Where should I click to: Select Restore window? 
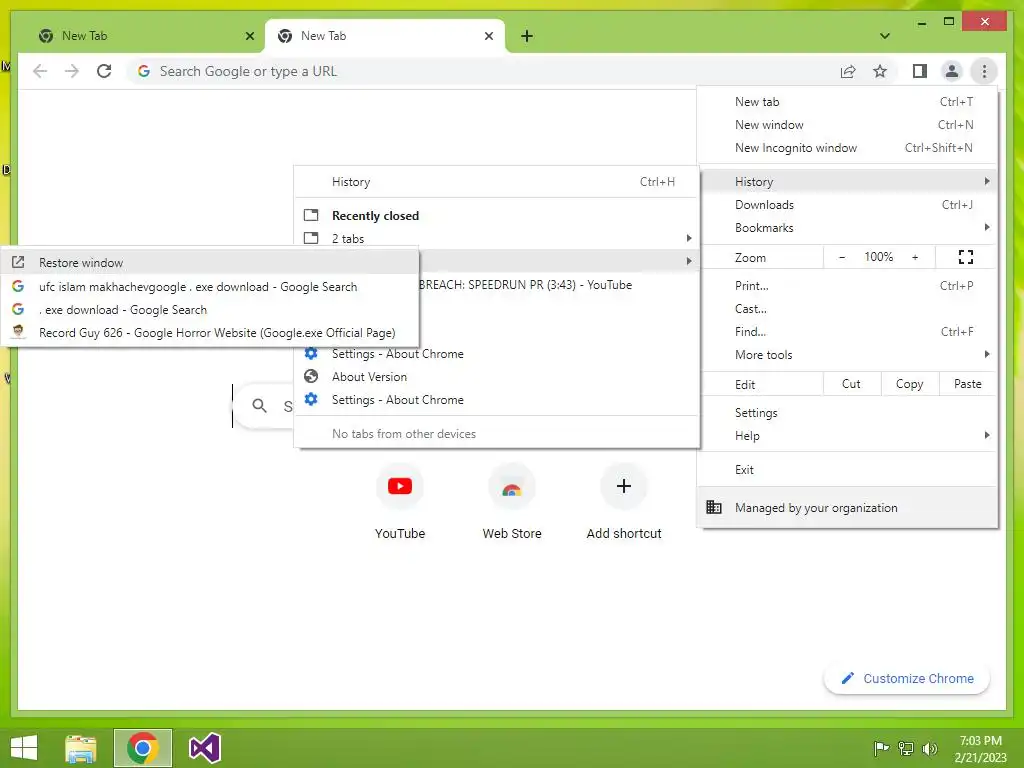point(209,263)
